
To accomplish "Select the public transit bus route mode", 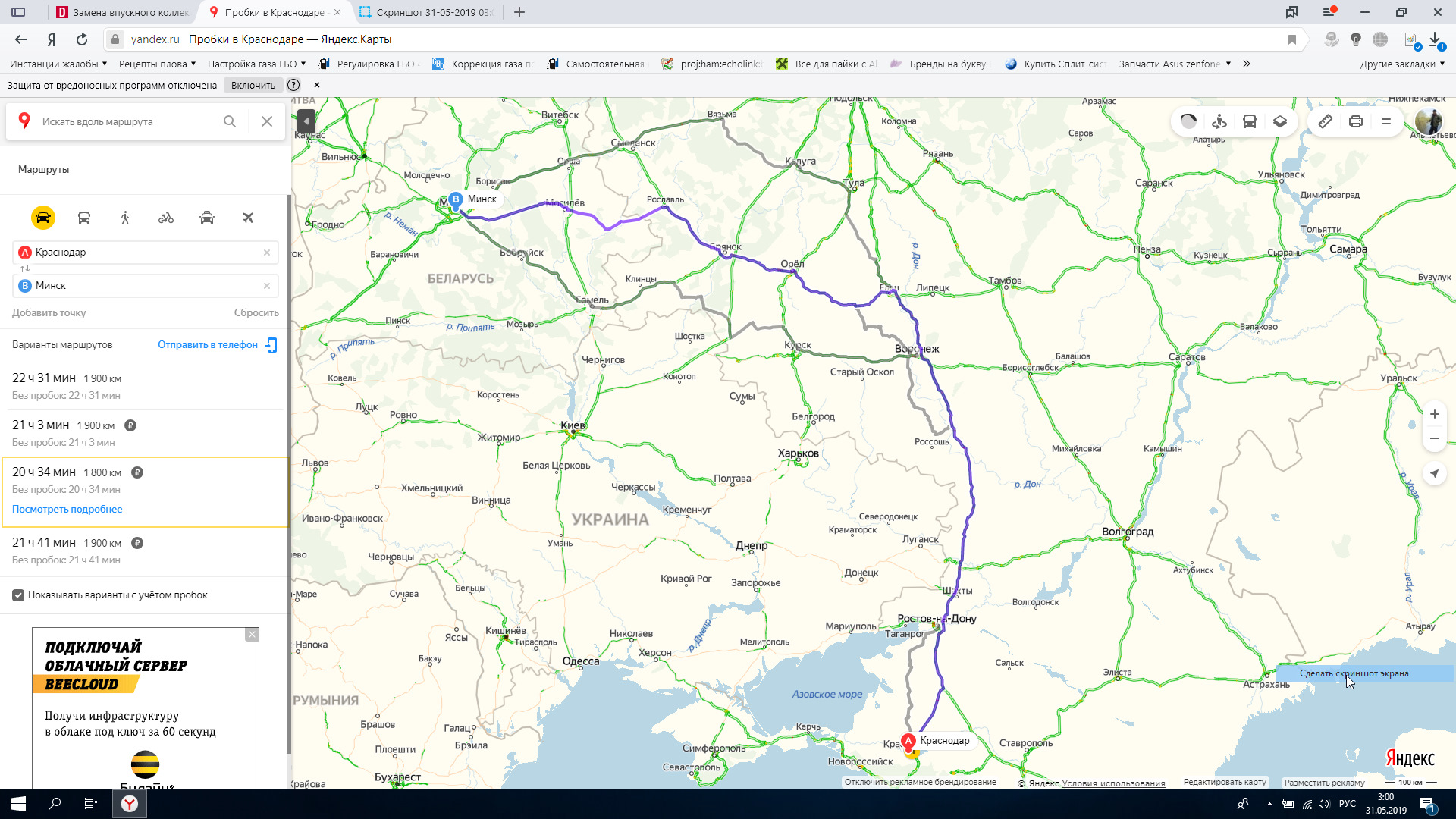I will 84,218.
